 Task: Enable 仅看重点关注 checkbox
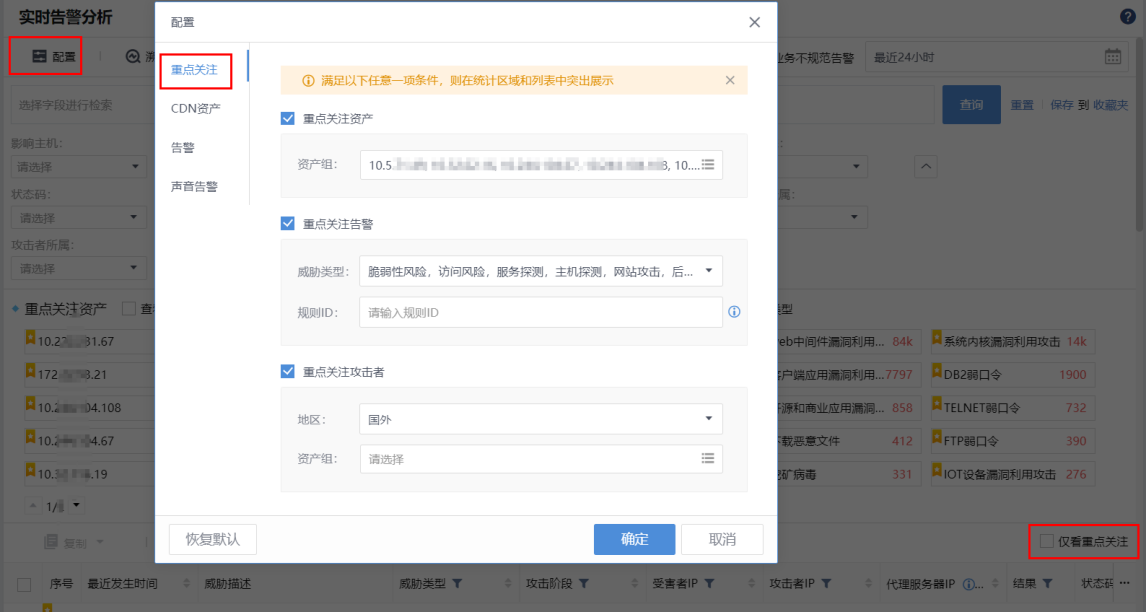[x=1046, y=541]
